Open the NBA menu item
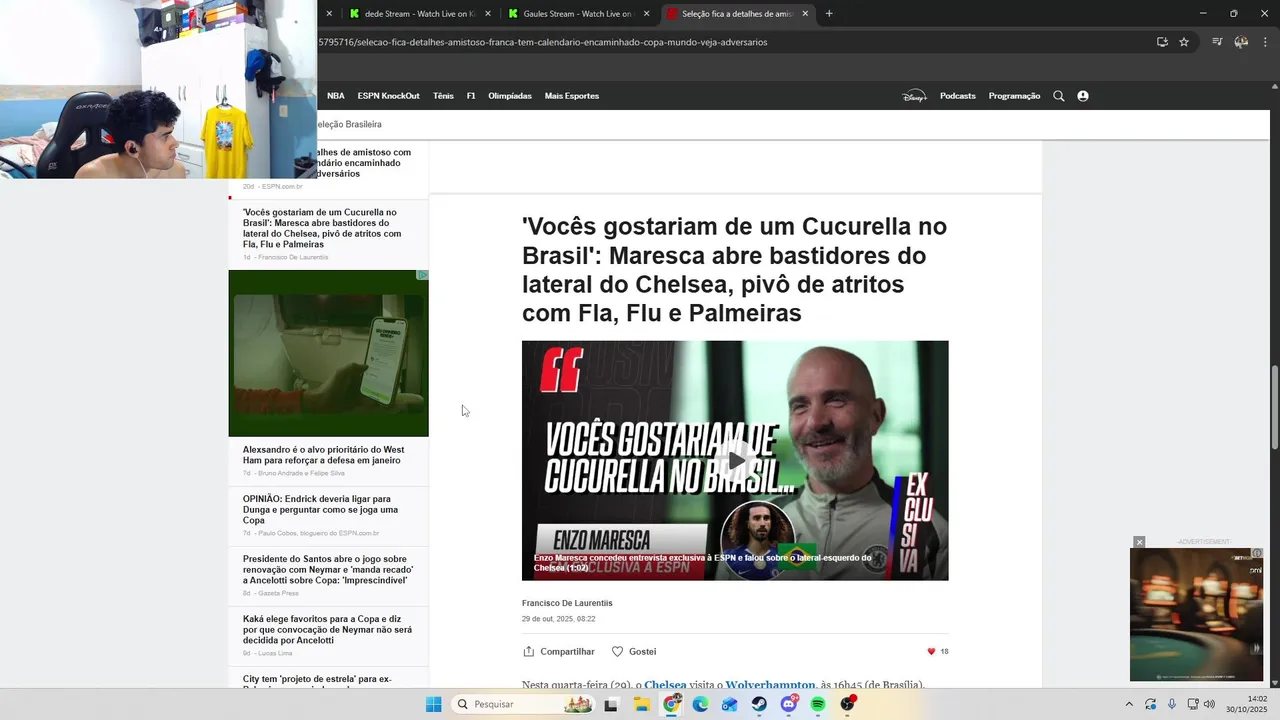Screen dimensions: 1280x720 (336, 96)
